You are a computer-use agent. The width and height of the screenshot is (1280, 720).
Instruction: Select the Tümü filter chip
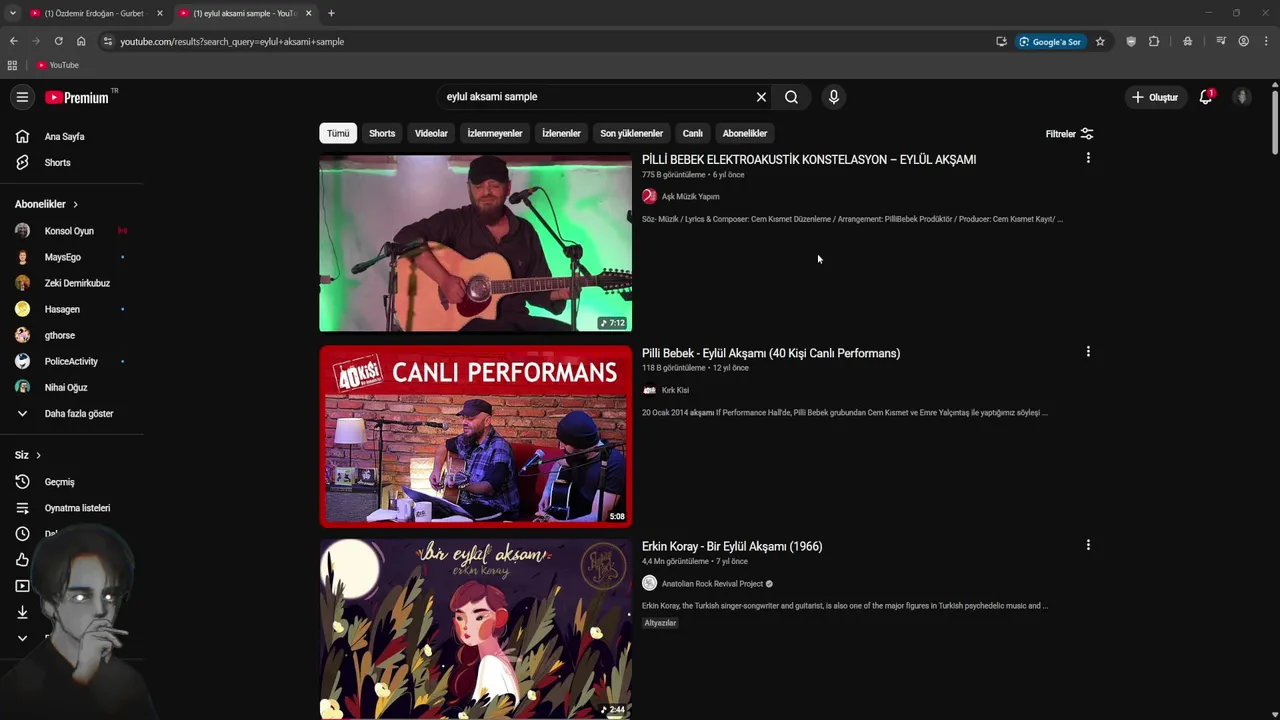point(338,133)
